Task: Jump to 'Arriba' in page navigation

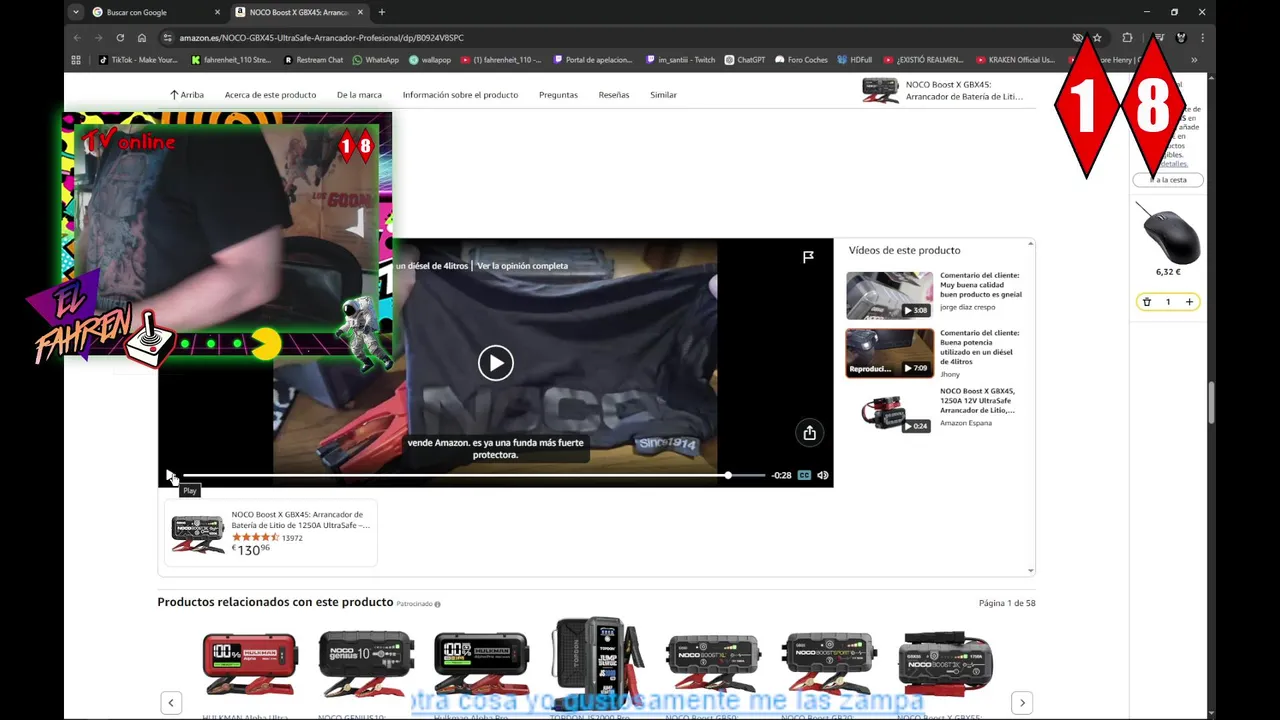Action: (x=186, y=95)
